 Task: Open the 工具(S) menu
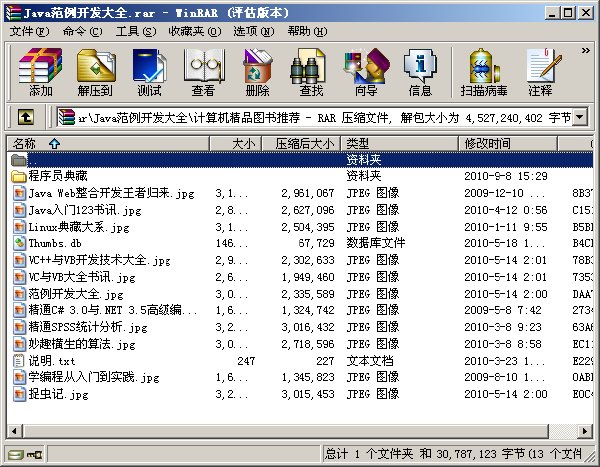tap(136, 31)
